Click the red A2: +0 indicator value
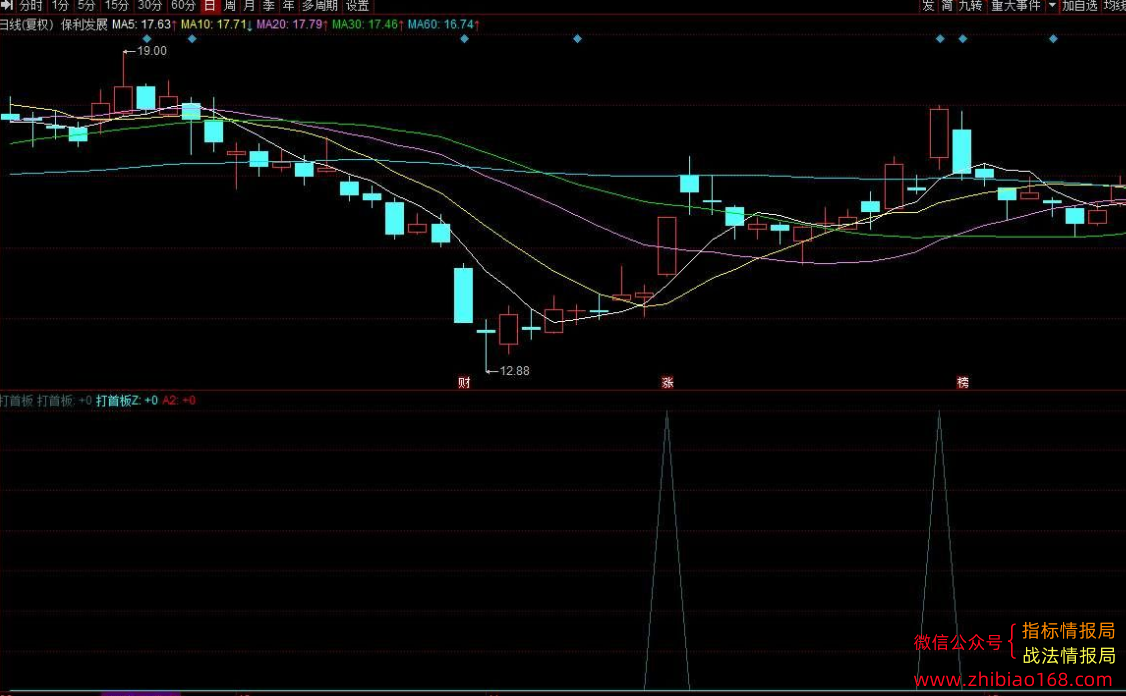The width and height of the screenshot is (1126, 696). [179, 400]
